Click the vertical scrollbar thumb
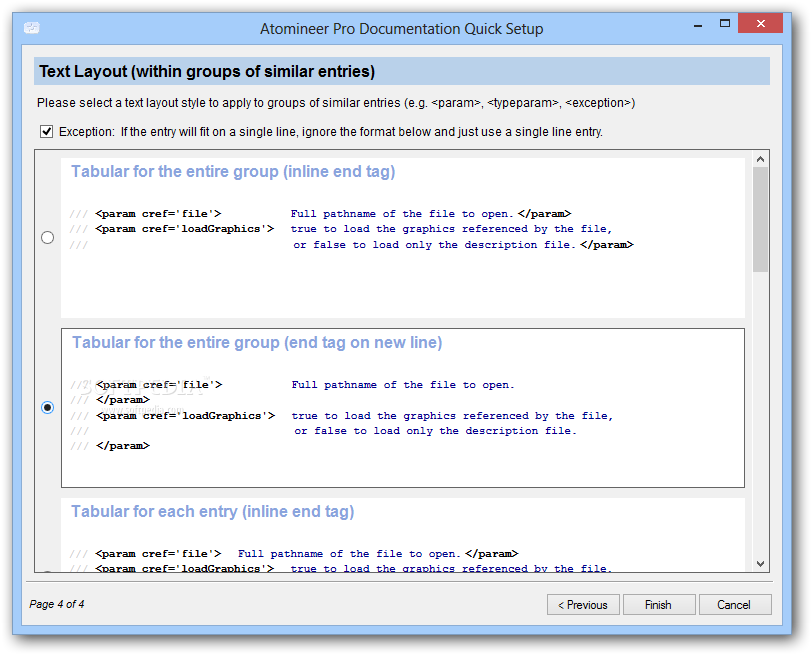 pos(760,220)
